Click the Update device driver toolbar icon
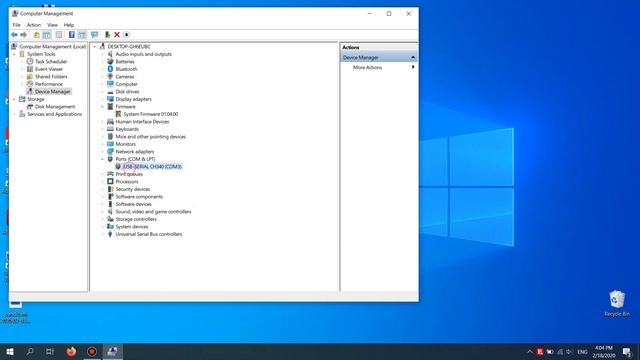 (x=107, y=35)
